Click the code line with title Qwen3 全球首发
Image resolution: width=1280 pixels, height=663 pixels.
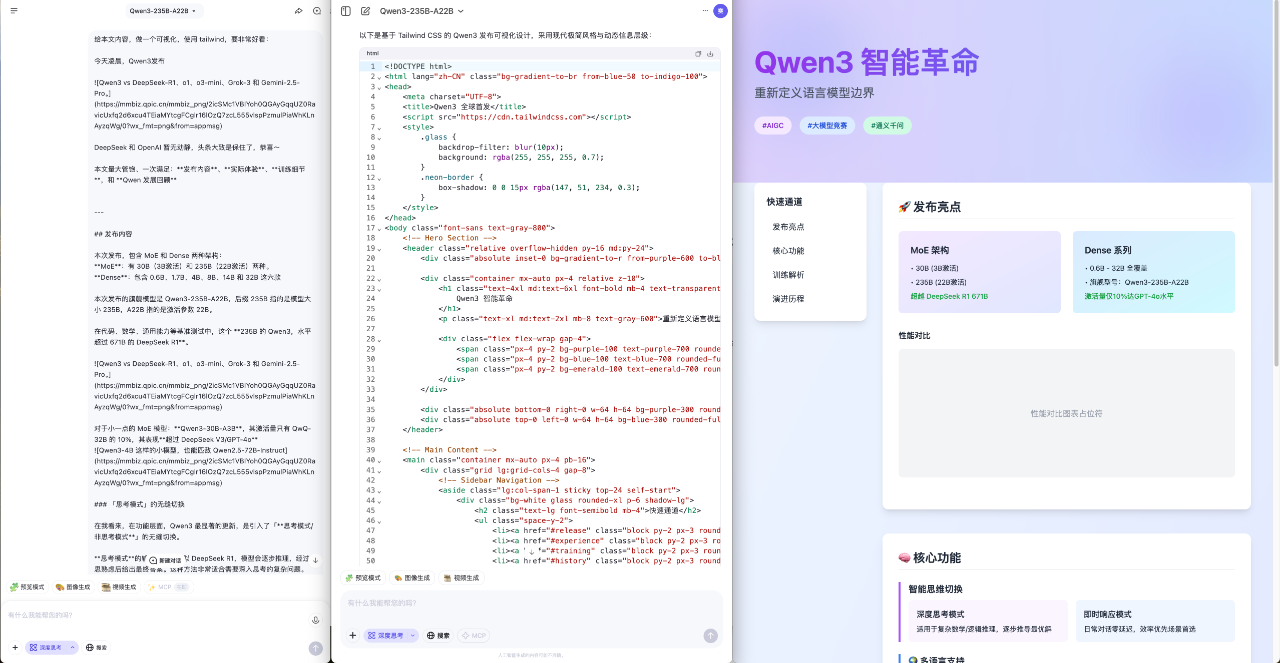pos(462,107)
